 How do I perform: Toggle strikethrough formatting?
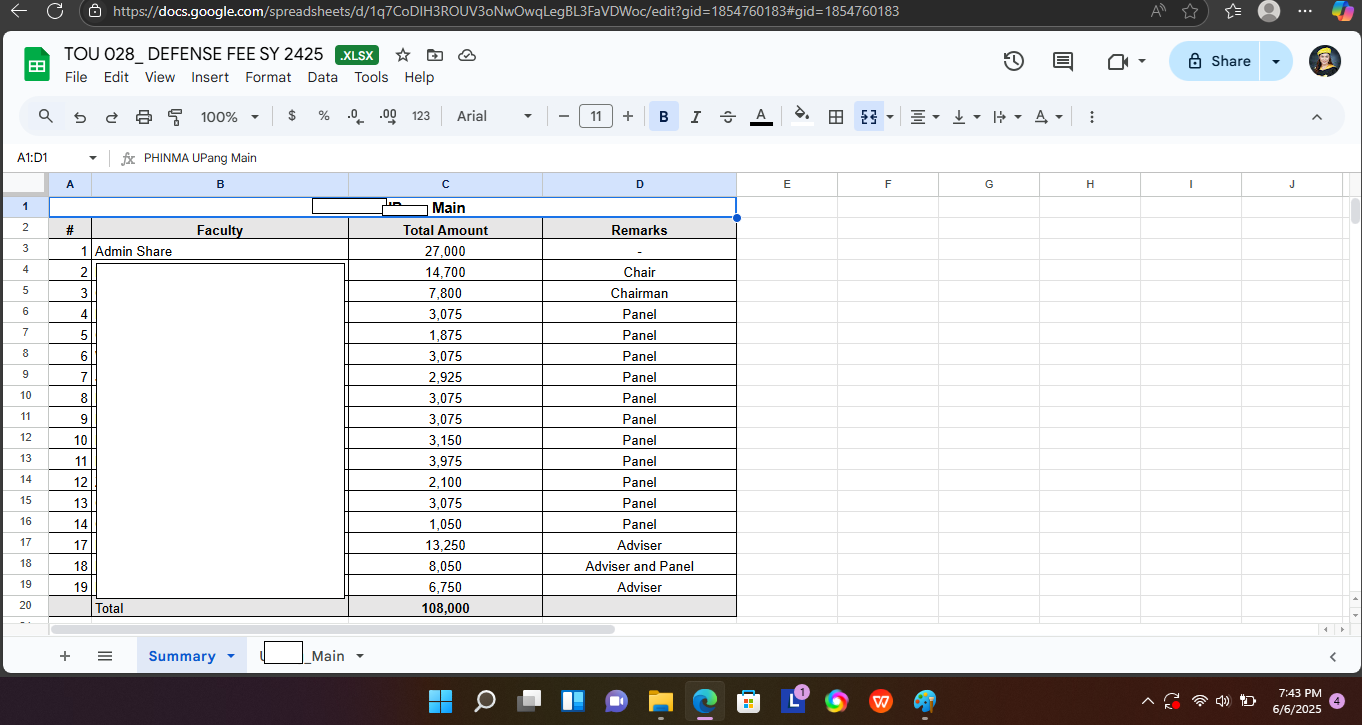[x=728, y=117]
